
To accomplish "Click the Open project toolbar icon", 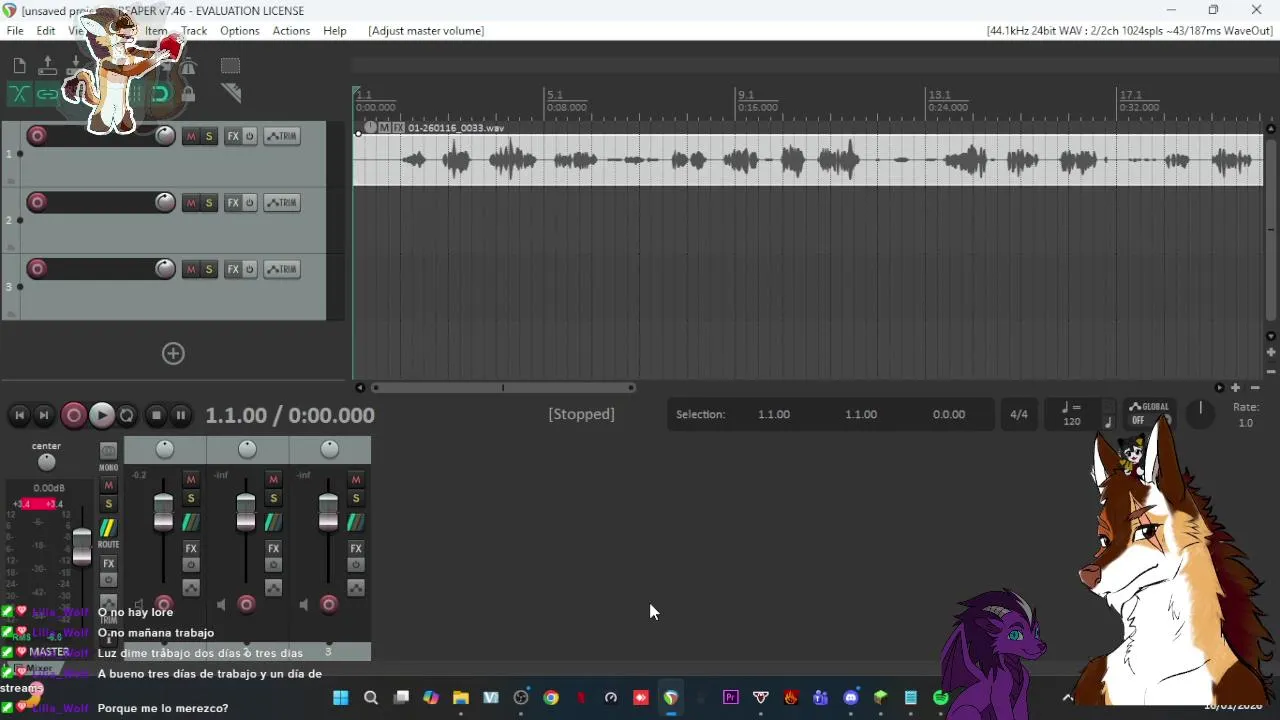I will (x=47, y=66).
